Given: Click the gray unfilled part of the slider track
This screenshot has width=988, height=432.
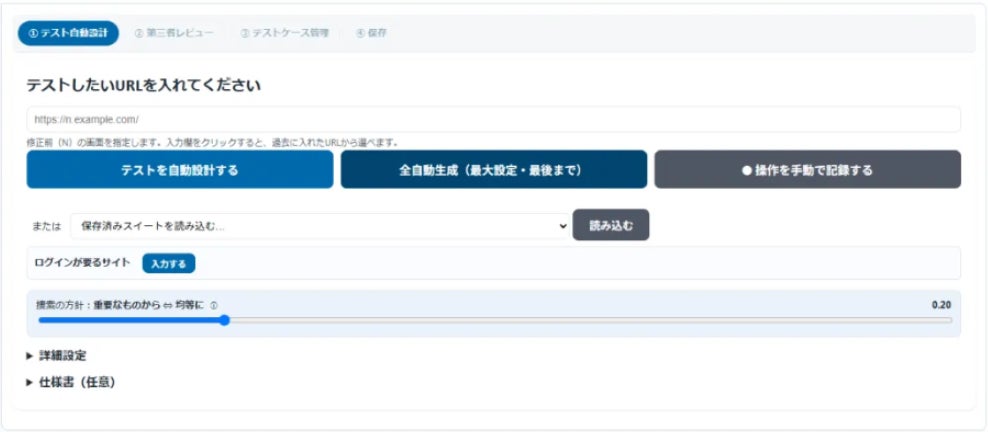Looking at the screenshot, I should [590, 320].
